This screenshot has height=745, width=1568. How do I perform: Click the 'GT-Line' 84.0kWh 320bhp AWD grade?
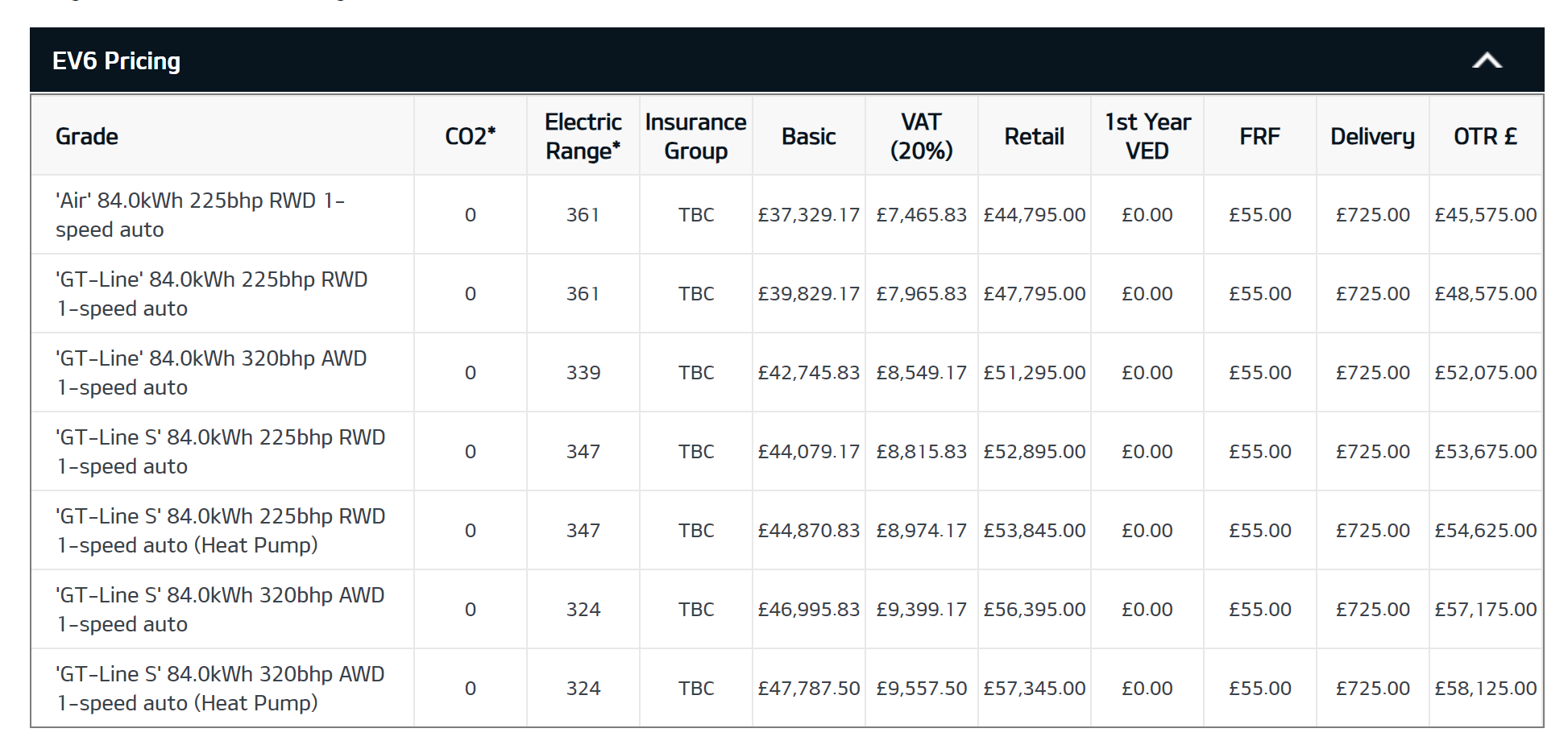[x=211, y=373]
